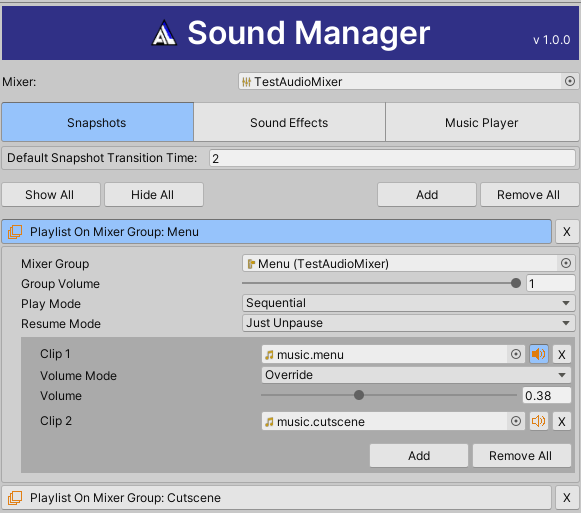Click the Cutscene playlist stack icon

(x=15, y=497)
